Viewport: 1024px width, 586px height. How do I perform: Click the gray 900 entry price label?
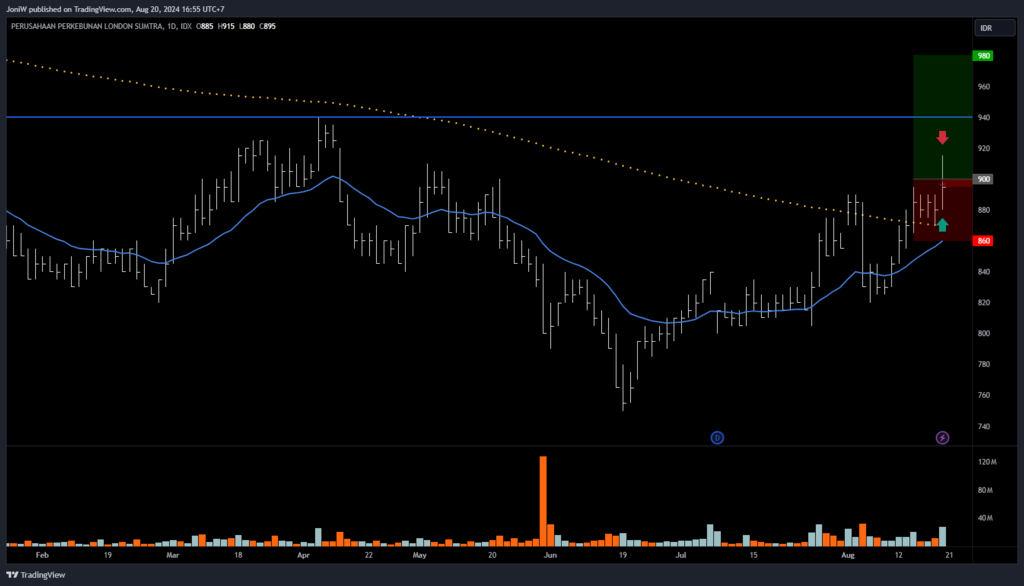[984, 179]
